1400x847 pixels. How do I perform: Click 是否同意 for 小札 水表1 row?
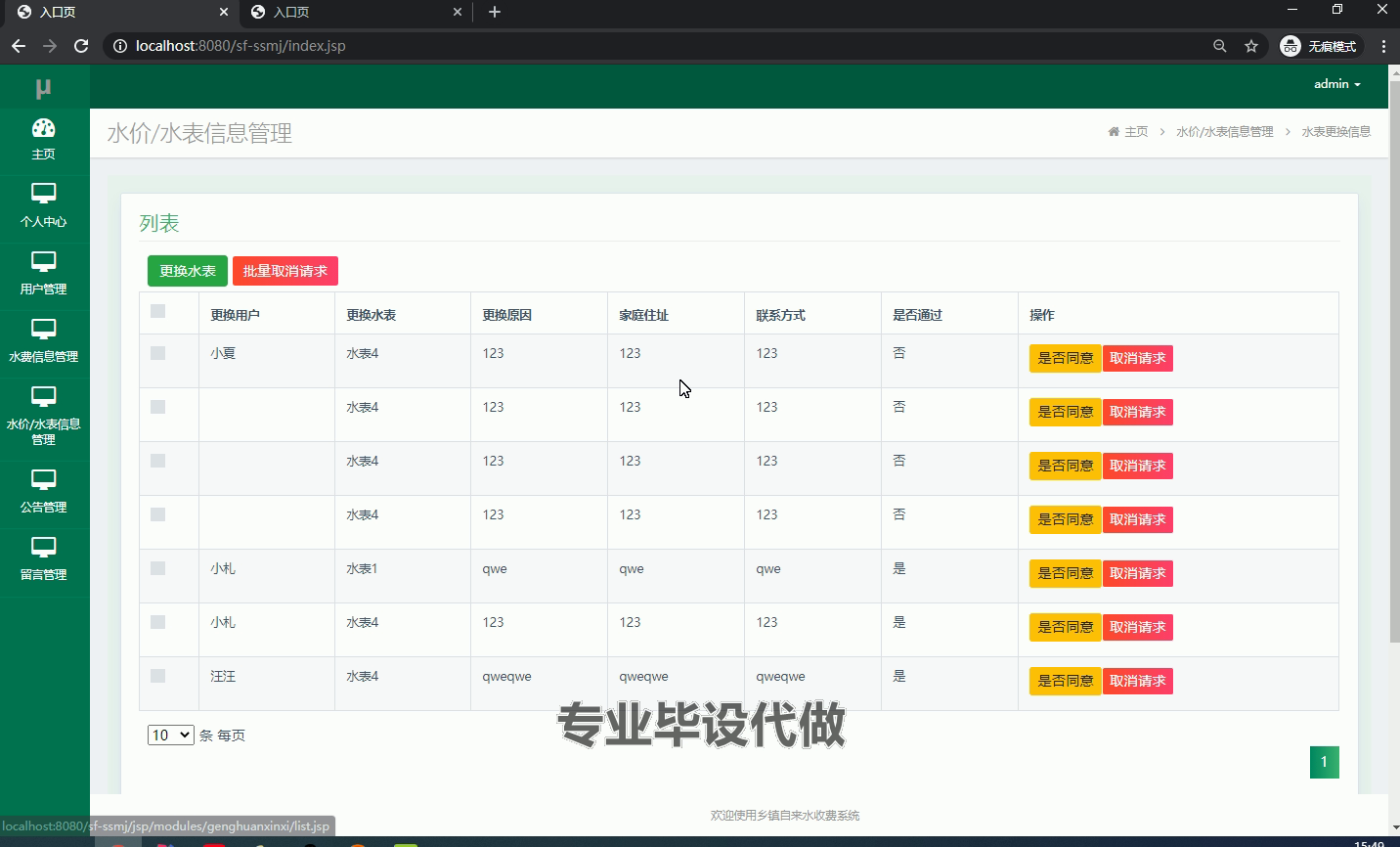click(1065, 573)
